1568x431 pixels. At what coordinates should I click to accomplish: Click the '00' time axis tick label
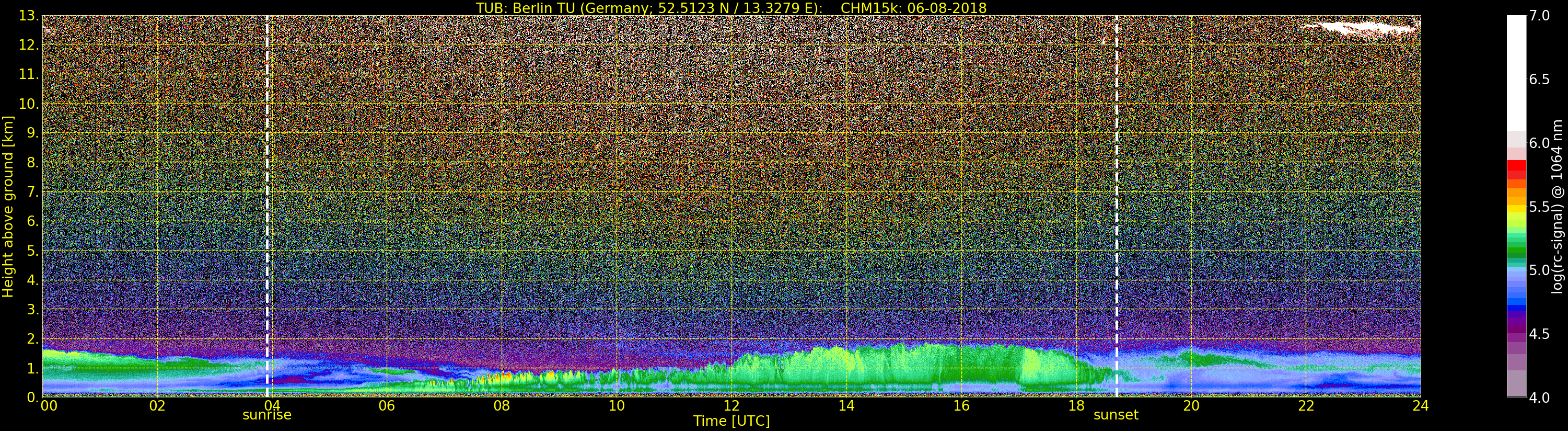point(49,406)
